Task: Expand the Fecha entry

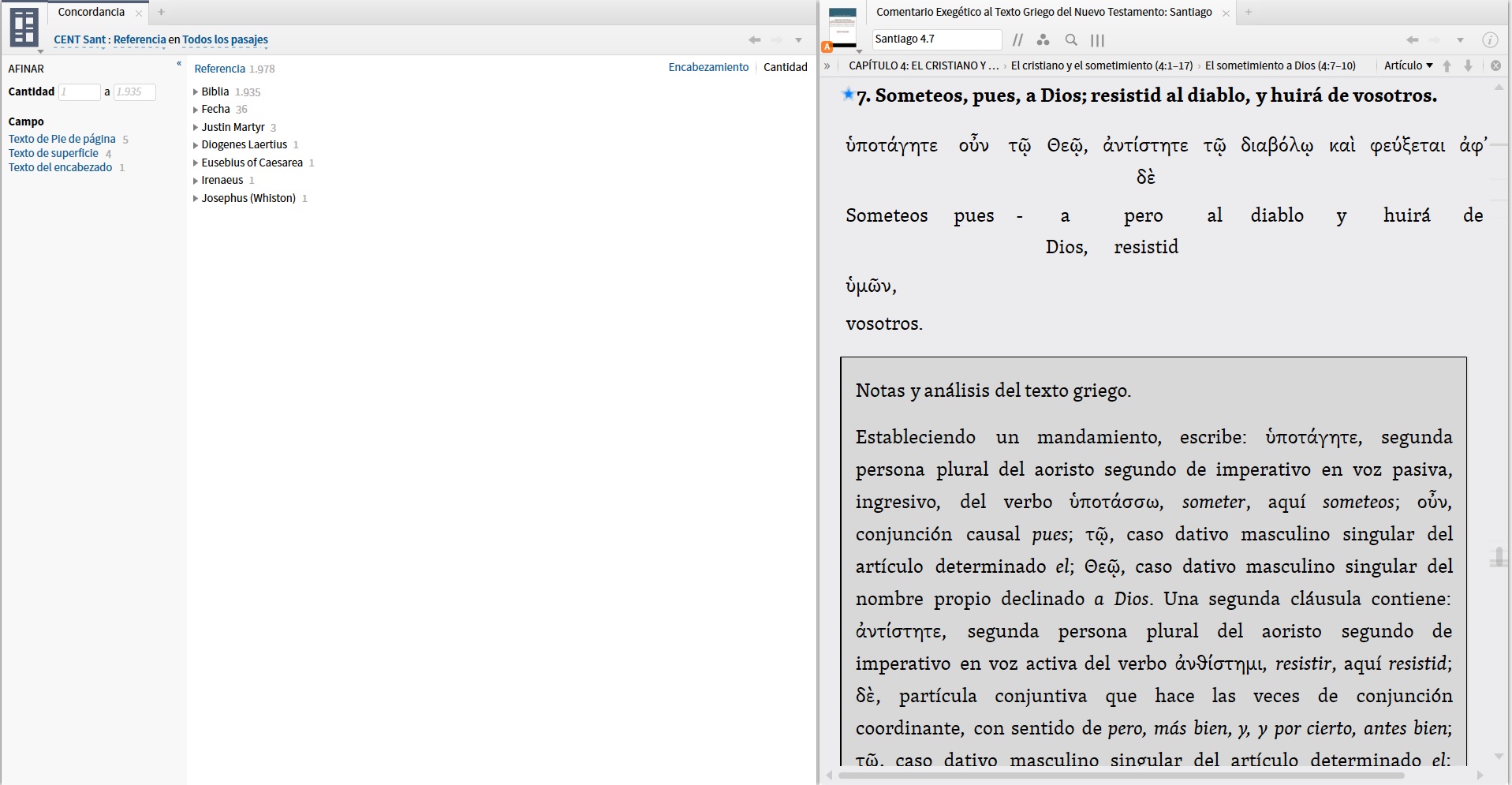Action: tap(196, 110)
